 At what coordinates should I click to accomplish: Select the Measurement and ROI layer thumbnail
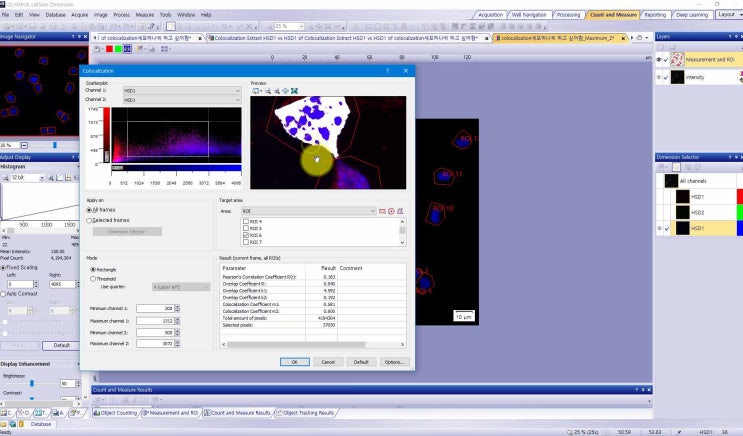[678, 60]
